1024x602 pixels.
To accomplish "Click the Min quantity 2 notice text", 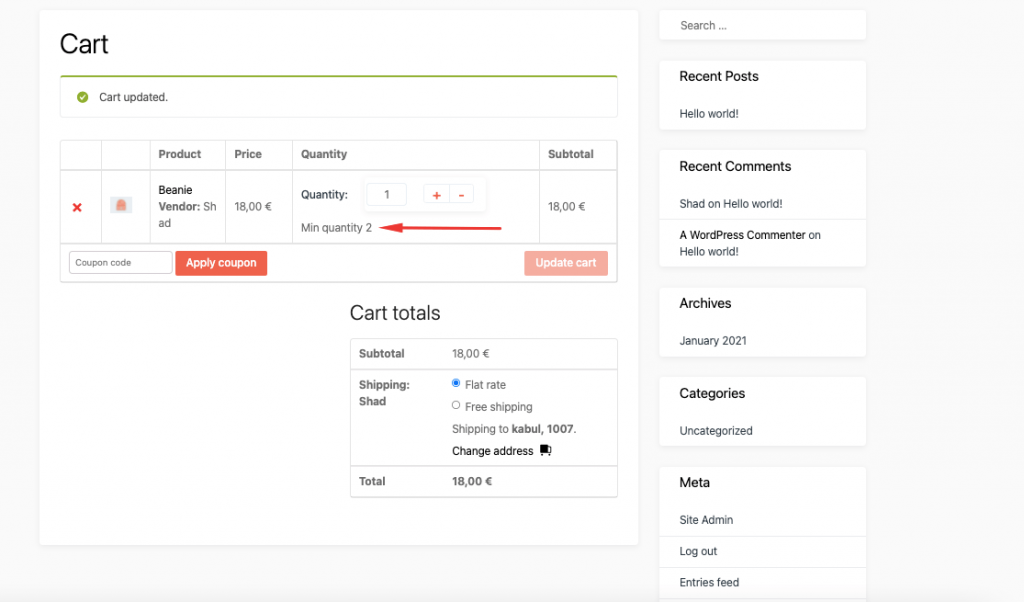I will 336,228.
